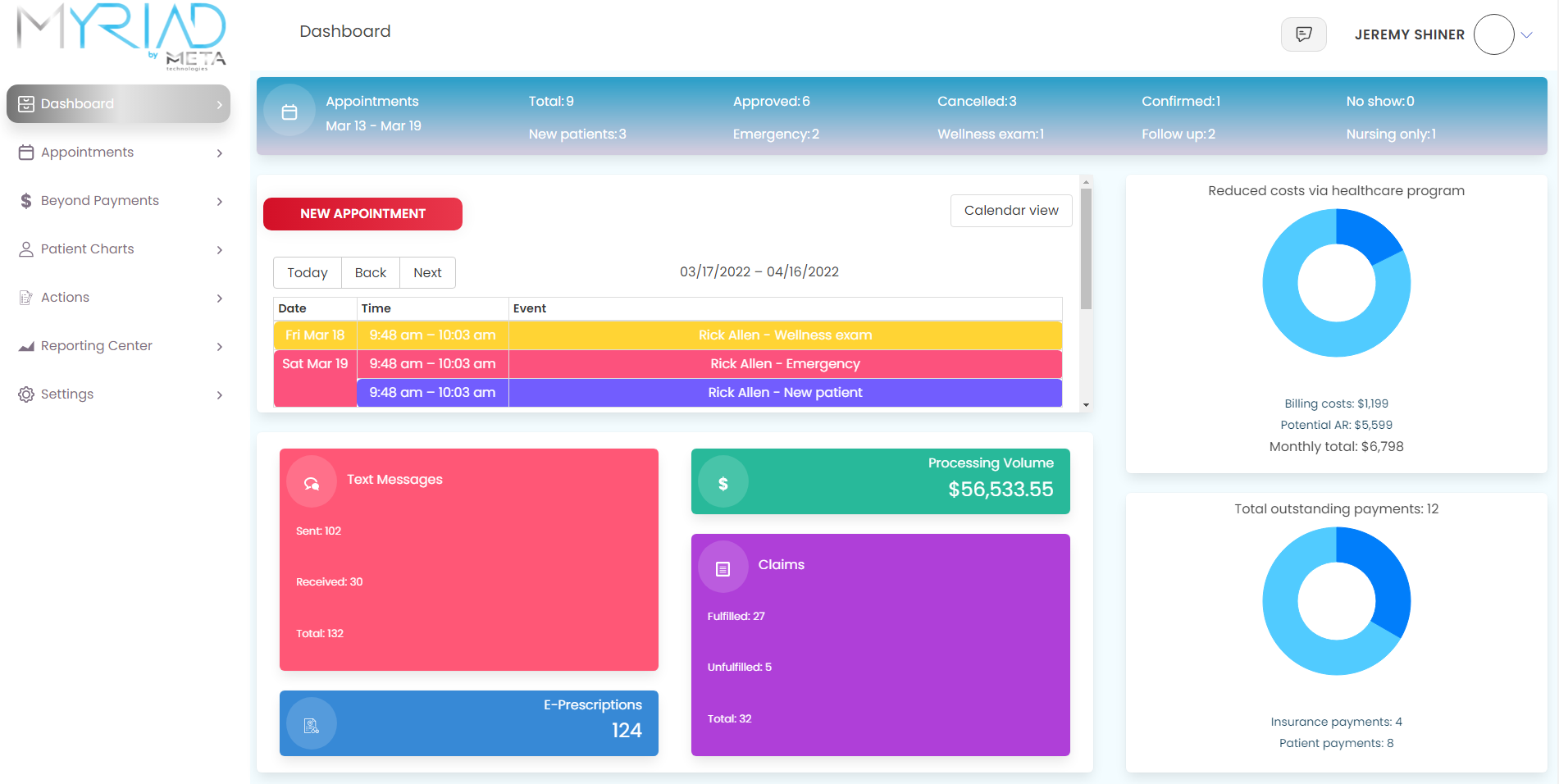Click the Actions document icon in sidebar
Image resolution: width=1559 pixels, height=784 pixels.
(25, 298)
